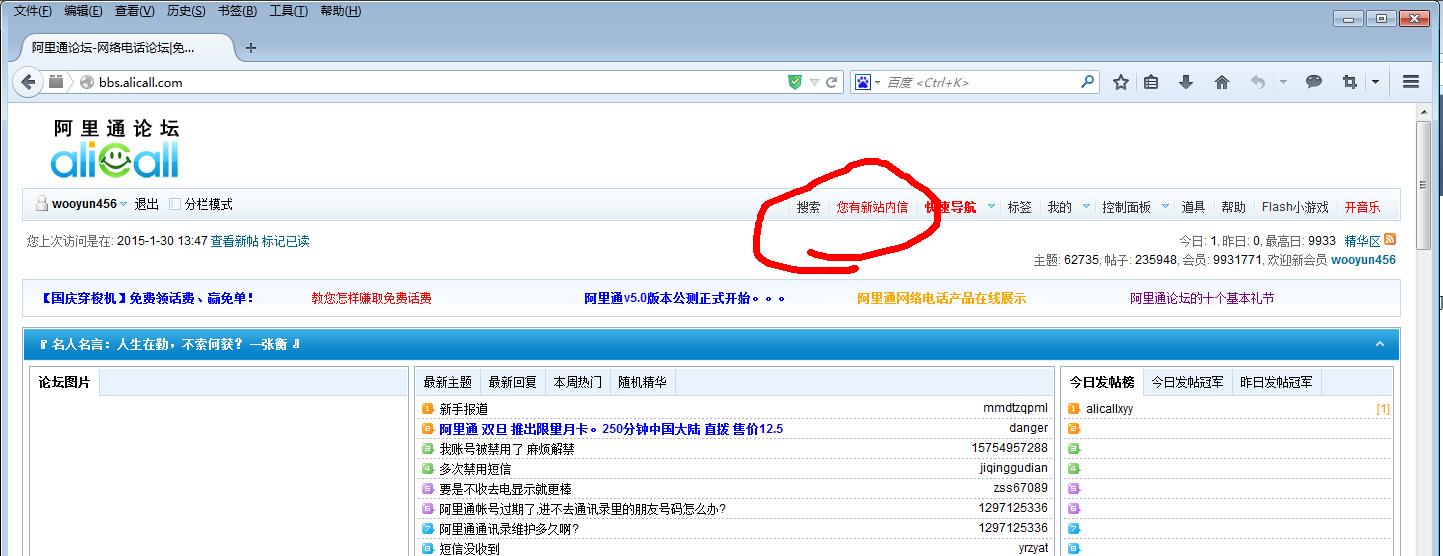Viewport: 1443px width, 556px height.
Task: Click the 退出 logout link
Action: tap(147, 204)
